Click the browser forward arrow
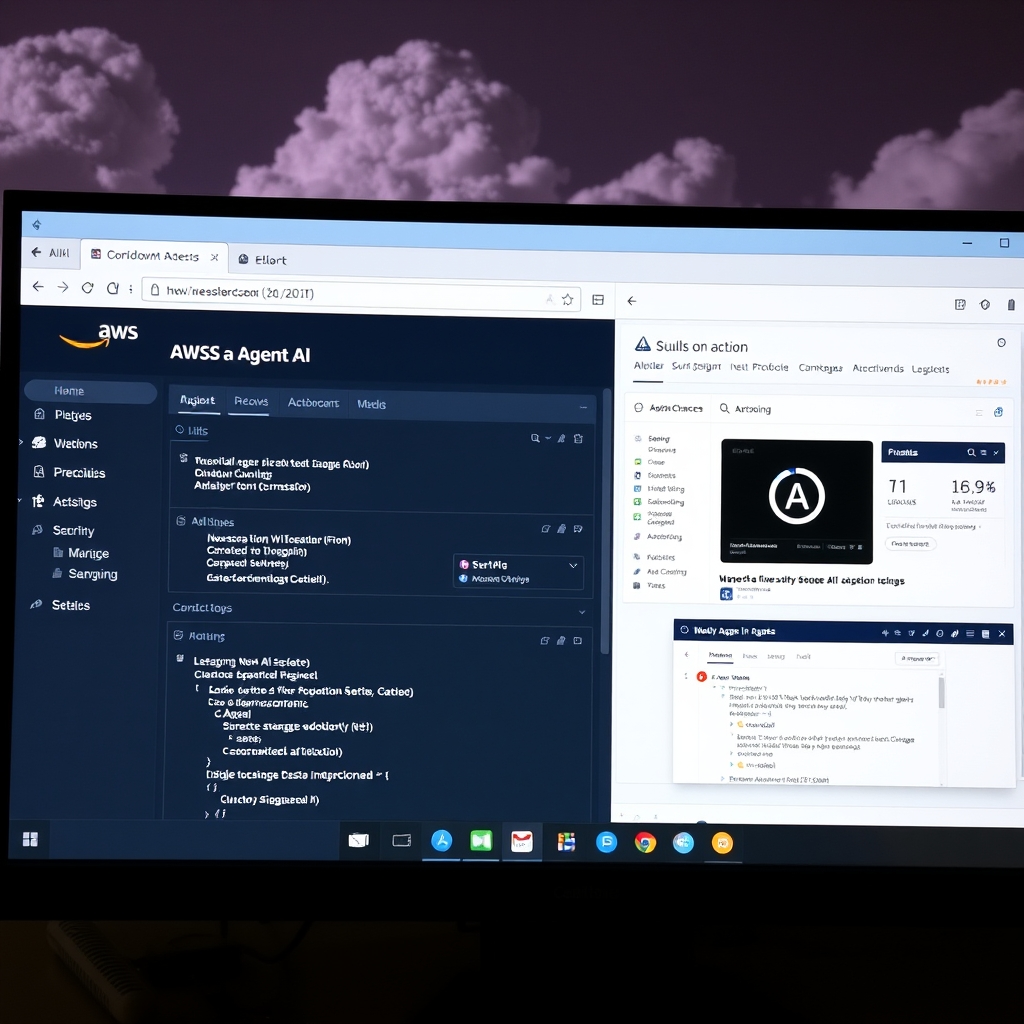The height and width of the screenshot is (1024, 1024). (63, 287)
